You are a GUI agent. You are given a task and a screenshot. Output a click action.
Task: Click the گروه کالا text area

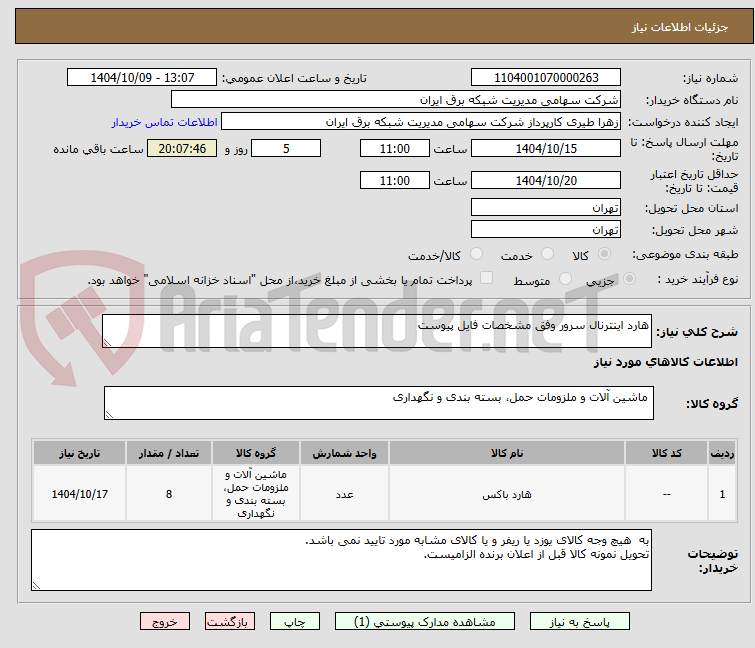tap(379, 403)
